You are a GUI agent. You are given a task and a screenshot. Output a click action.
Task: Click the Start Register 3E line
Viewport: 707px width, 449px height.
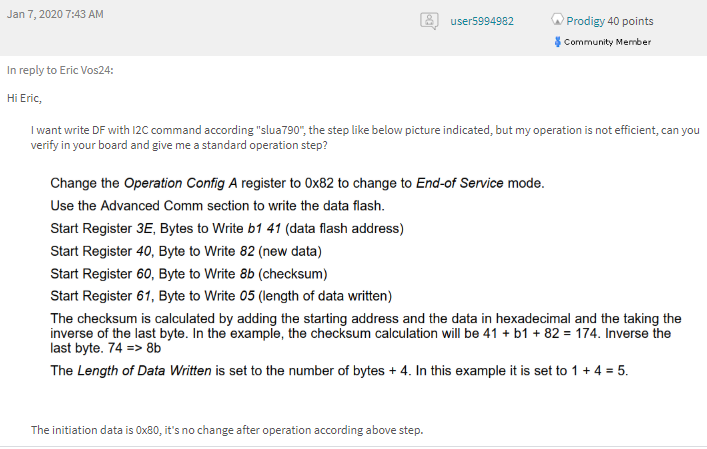click(227, 229)
